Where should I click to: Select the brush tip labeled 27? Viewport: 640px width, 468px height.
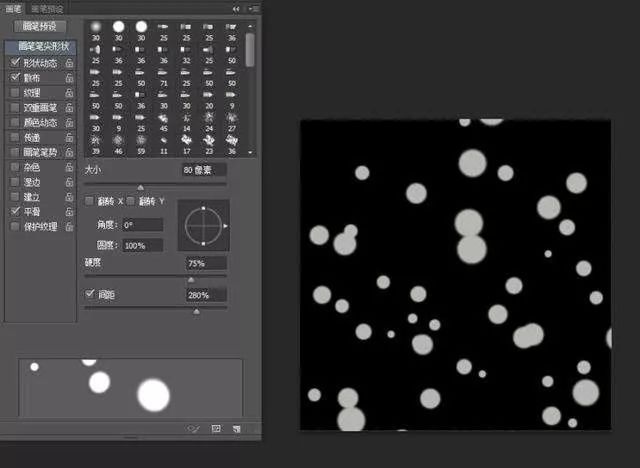coord(232,122)
